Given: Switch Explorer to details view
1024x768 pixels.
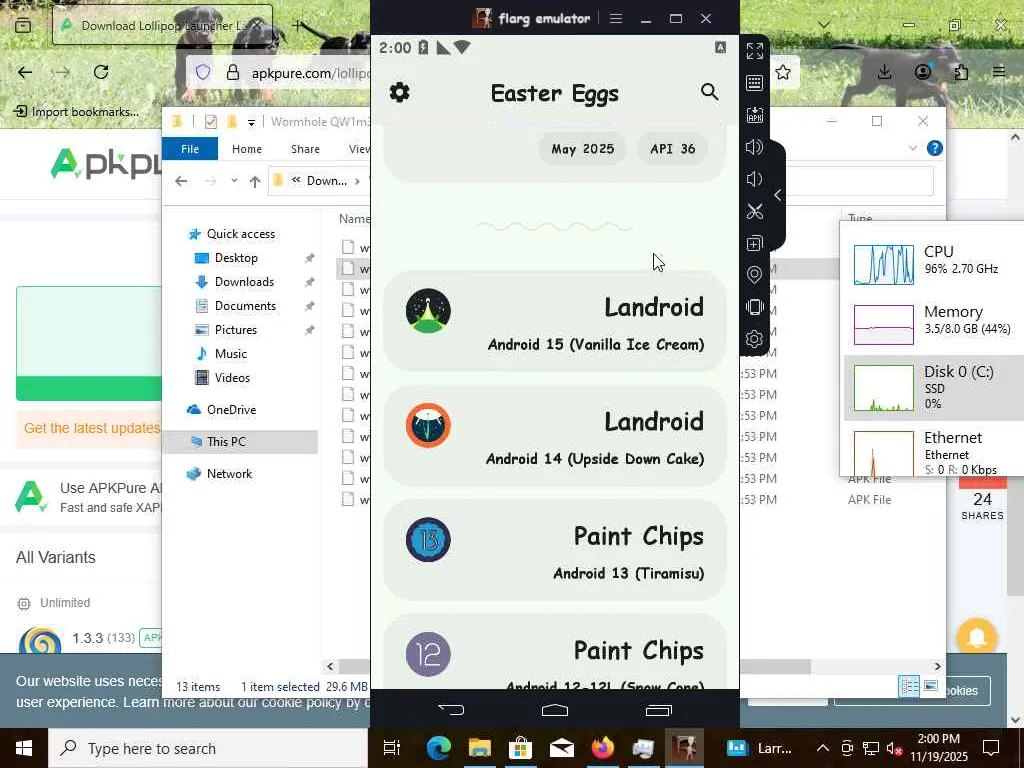Looking at the screenshot, I should click(x=908, y=686).
